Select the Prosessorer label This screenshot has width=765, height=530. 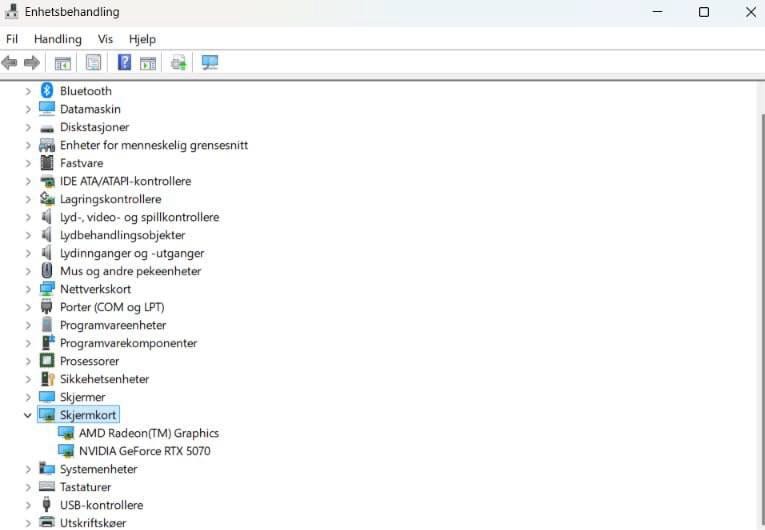coord(90,361)
